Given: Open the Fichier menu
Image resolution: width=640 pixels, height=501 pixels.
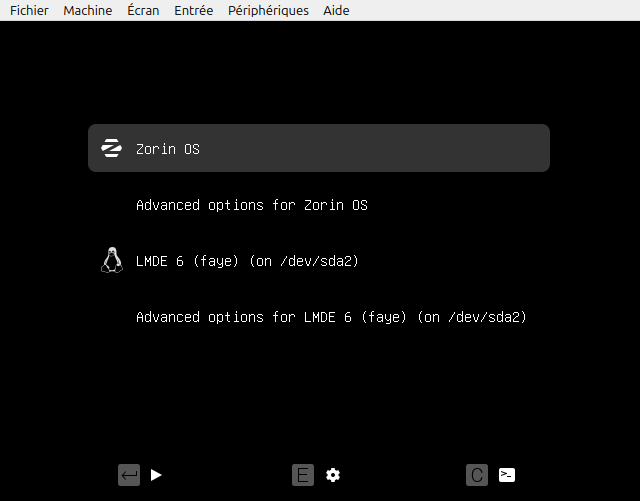Looking at the screenshot, I should tap(29, 10).
